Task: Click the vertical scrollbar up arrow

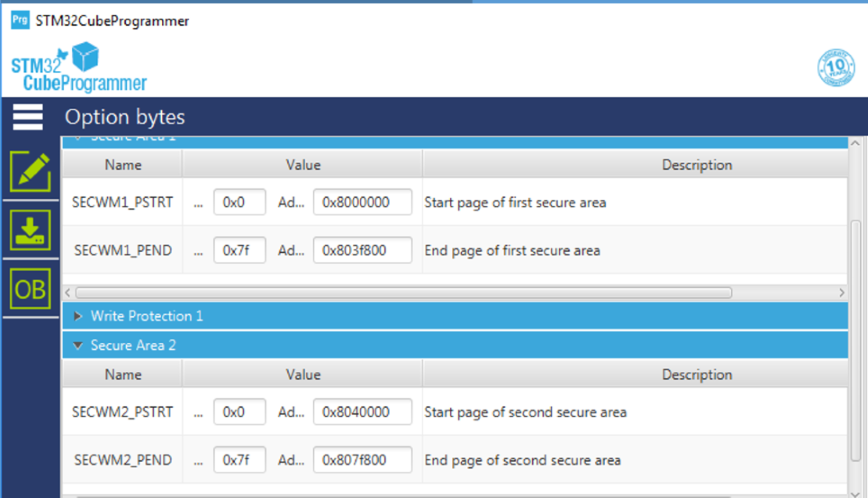Action: click(x=855, y=143)
